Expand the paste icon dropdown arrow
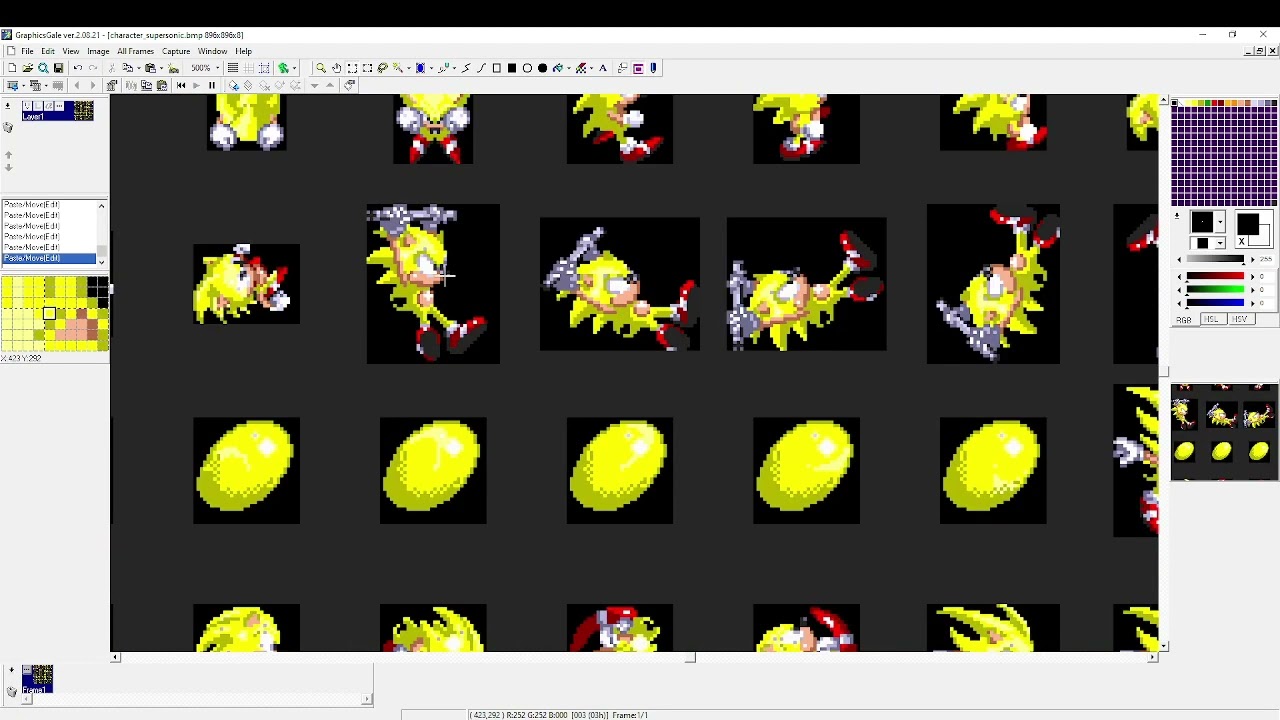The width and height of the screenshot is (1280, 720). pyautogui.click(x=161, y=68)
